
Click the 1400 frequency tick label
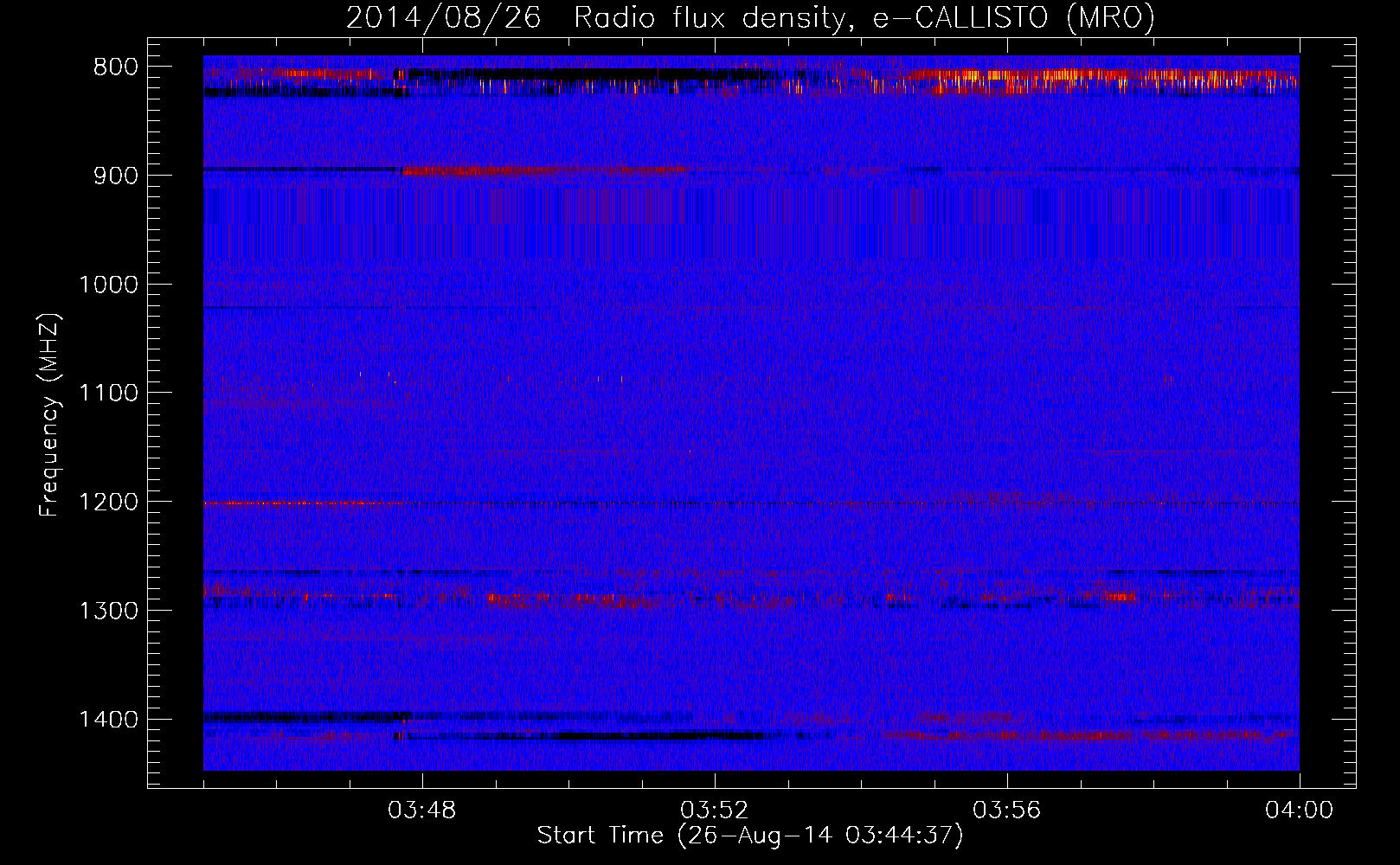coord(108,720)
